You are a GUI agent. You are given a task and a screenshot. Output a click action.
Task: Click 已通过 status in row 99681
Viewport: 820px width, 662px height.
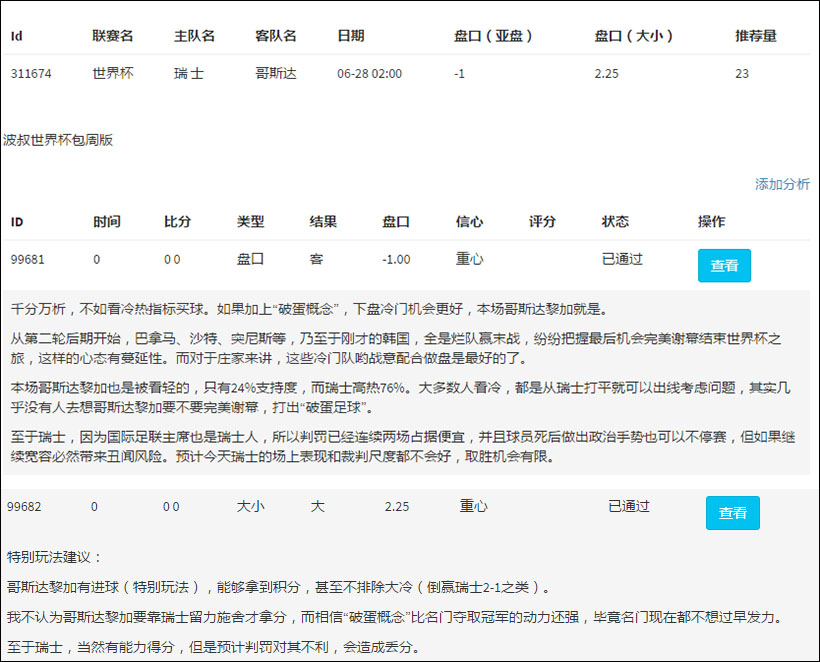click(x=622, y=259)
